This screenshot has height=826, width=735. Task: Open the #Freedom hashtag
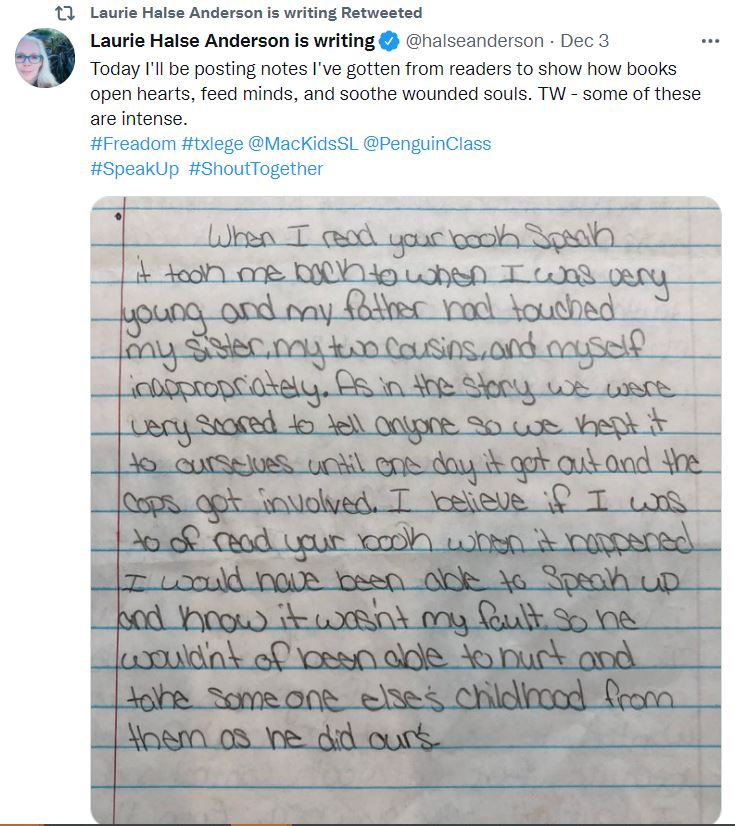pyautogui.click(x=133, y=144)
